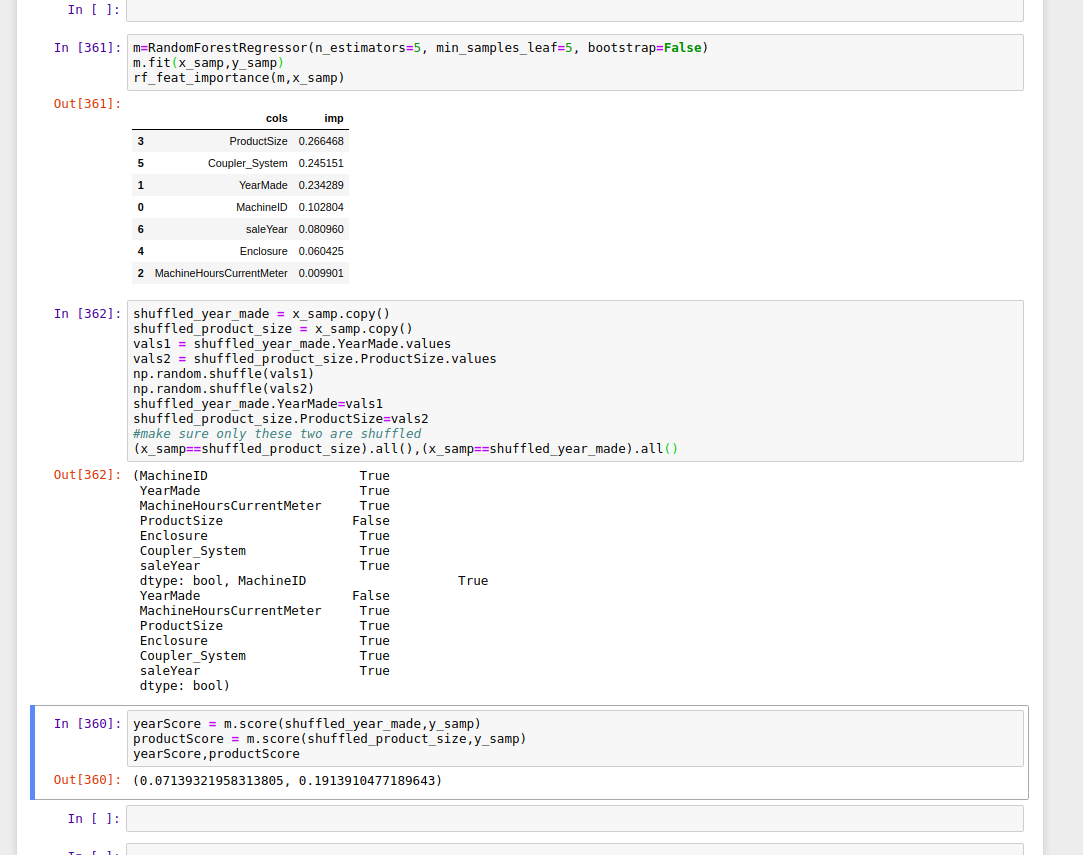1083x855 pixels.
Task: Click the 0.234289 importance value for YearMade
Action: 321,185
